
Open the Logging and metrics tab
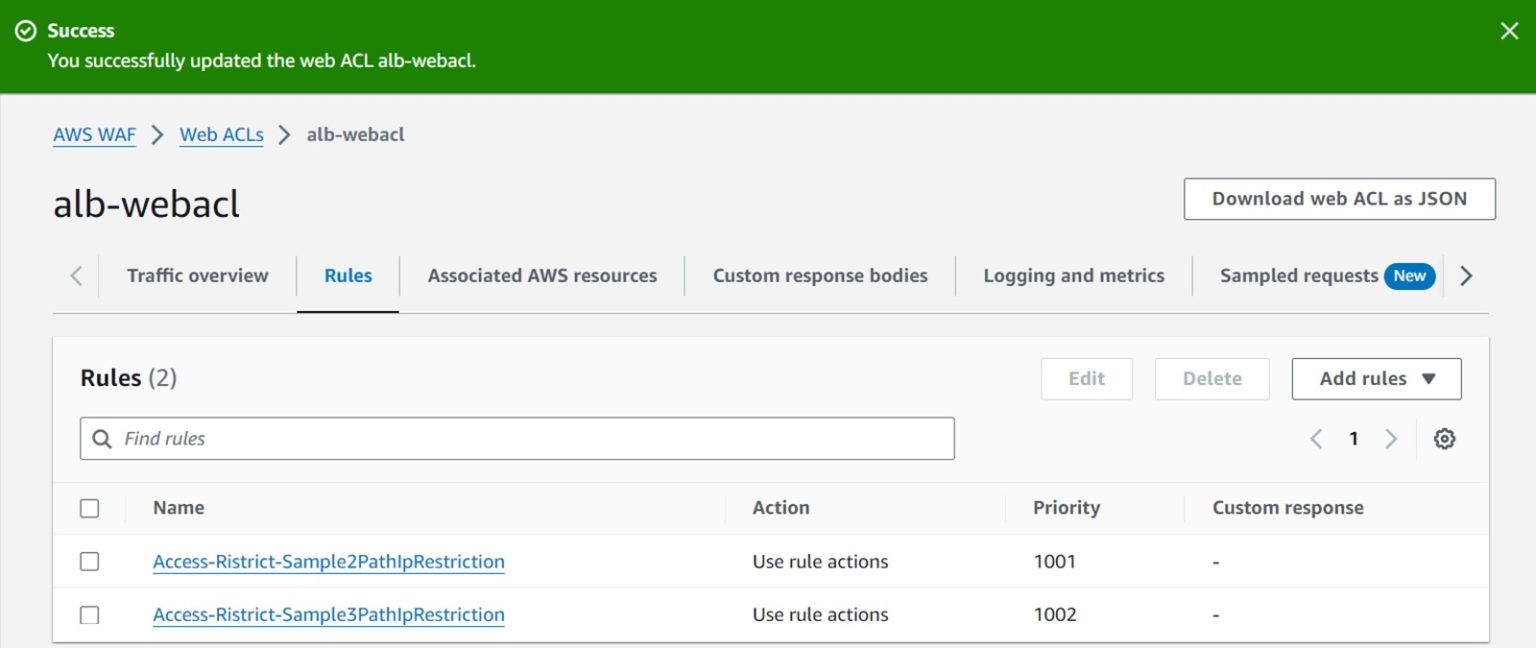1073,275
